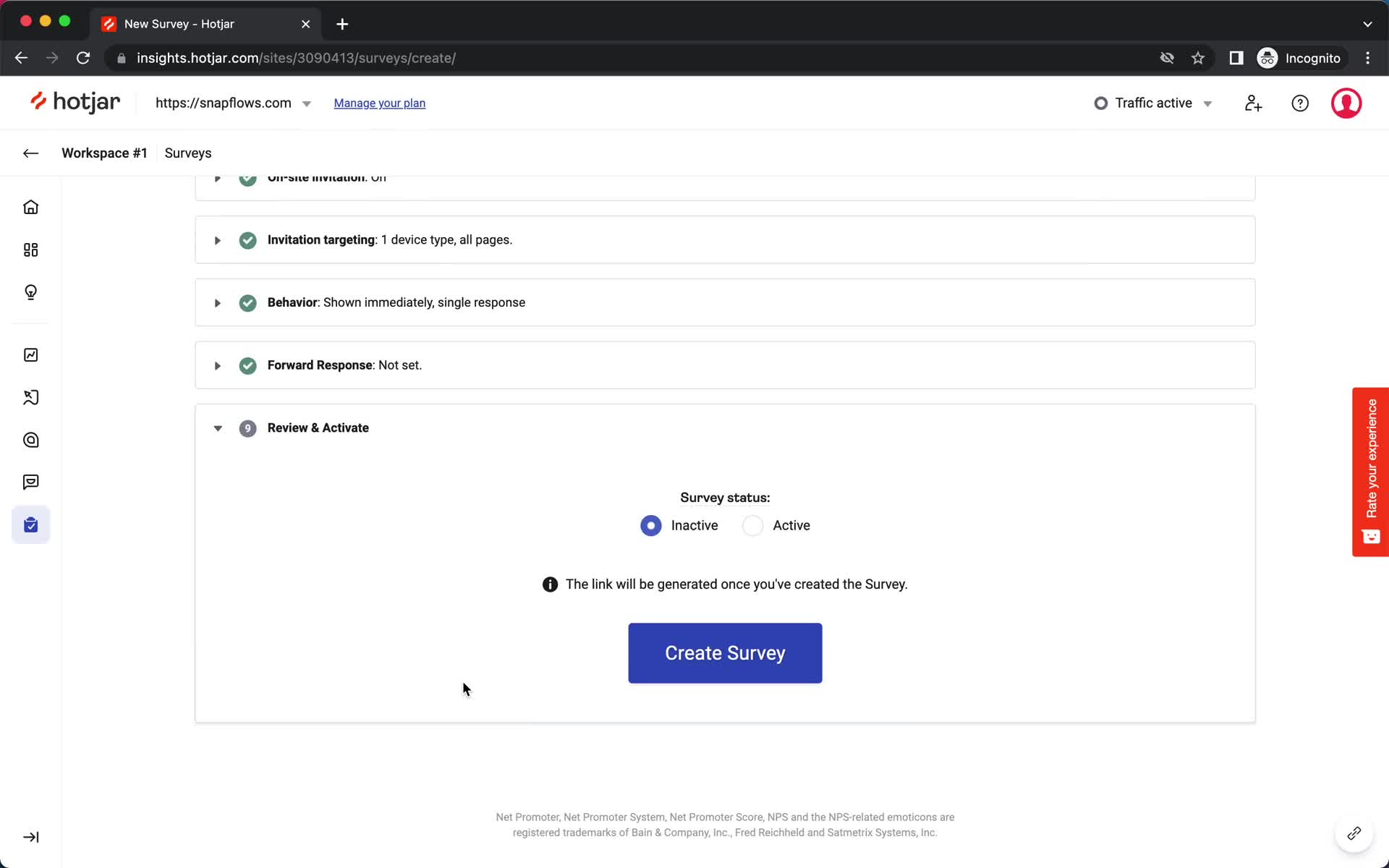Click the Surveys icon in sidebar

pyautogui.click(x=31, y=524)
